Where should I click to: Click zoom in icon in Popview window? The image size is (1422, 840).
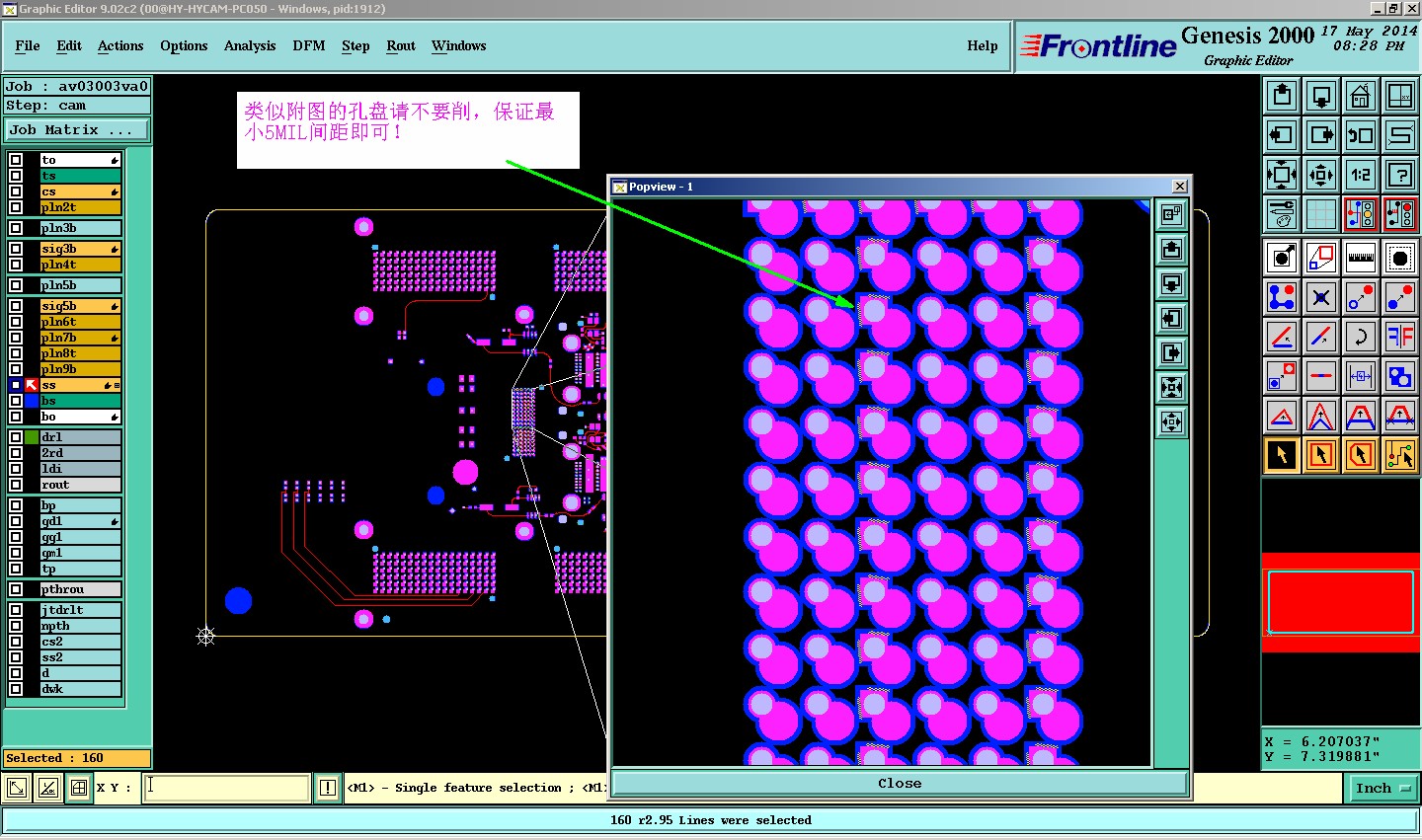click(1171, 387)
